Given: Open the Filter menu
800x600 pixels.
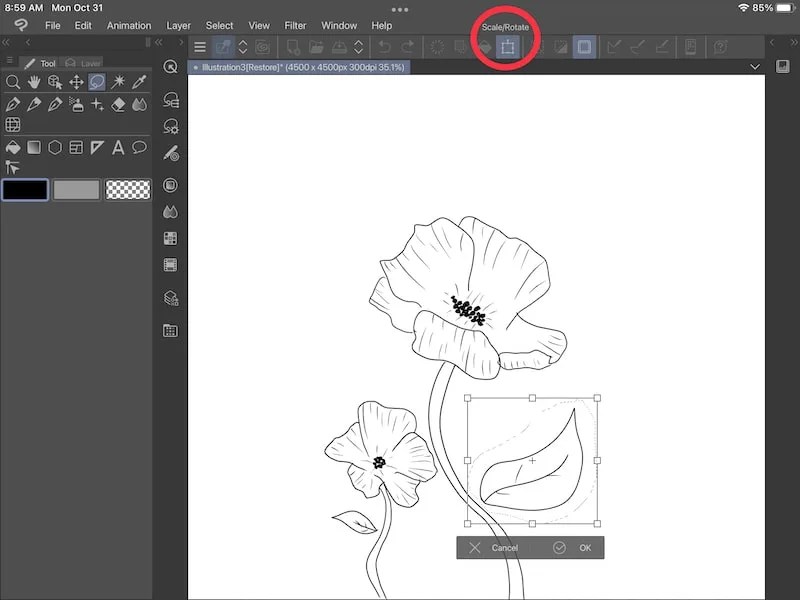Looking at the screenshot, I should (295, 26).
